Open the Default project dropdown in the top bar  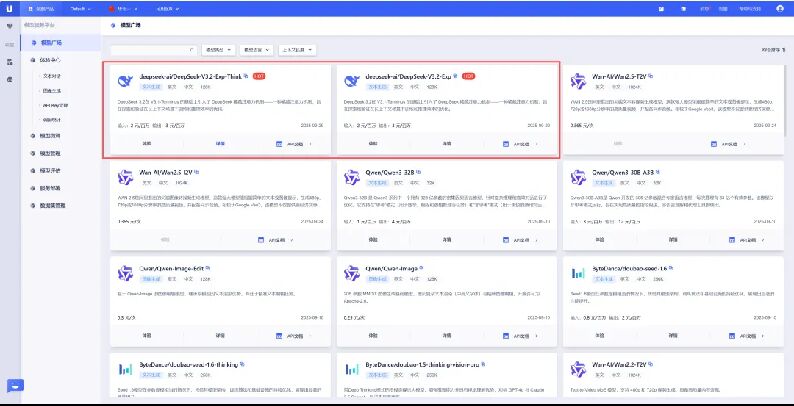81,9
